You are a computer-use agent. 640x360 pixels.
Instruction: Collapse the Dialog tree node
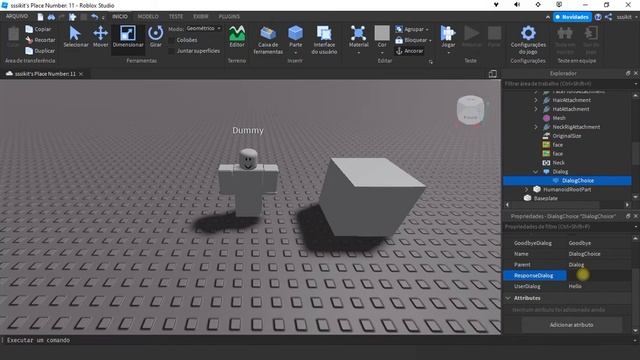tap(536, 172)
